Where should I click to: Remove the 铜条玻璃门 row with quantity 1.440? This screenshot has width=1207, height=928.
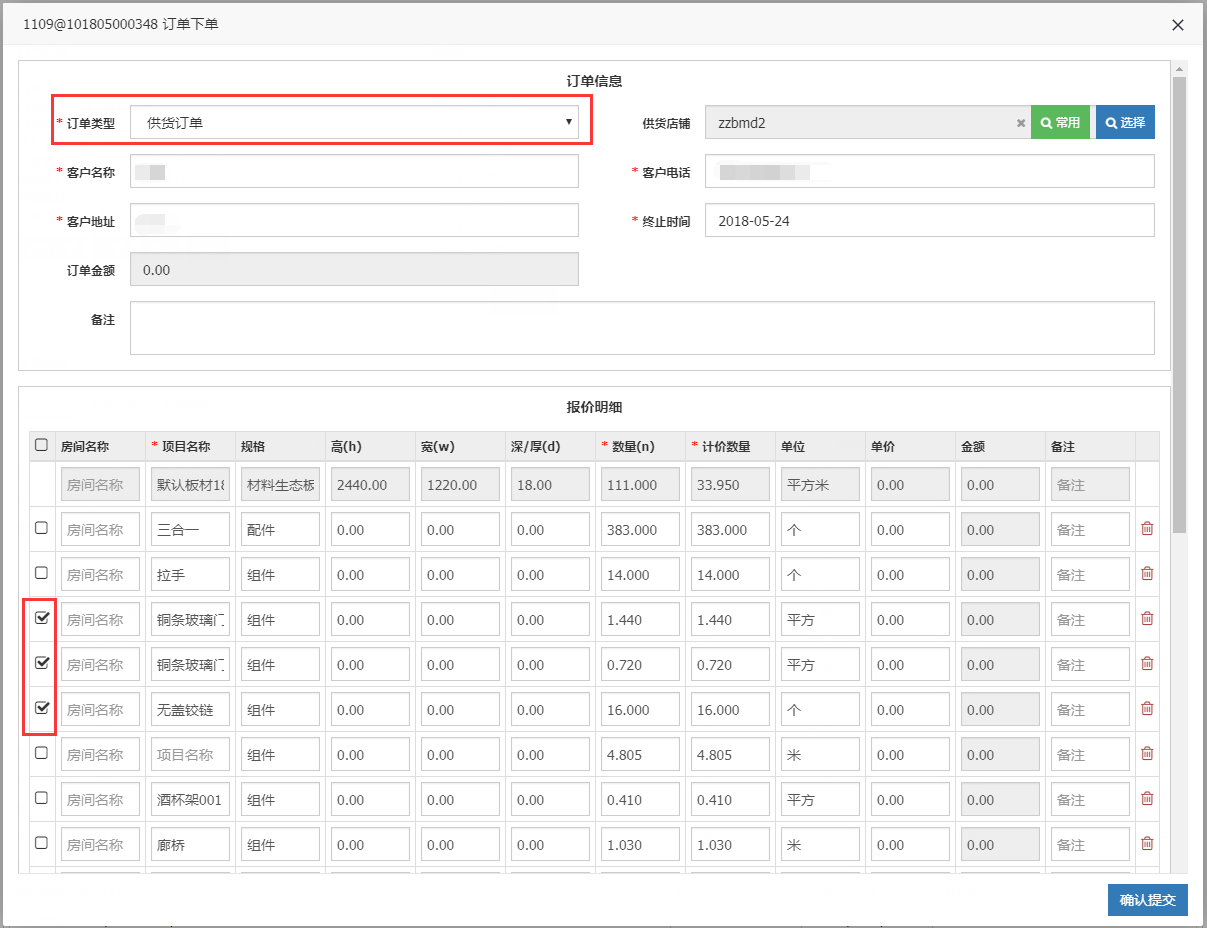[1147, 618]
